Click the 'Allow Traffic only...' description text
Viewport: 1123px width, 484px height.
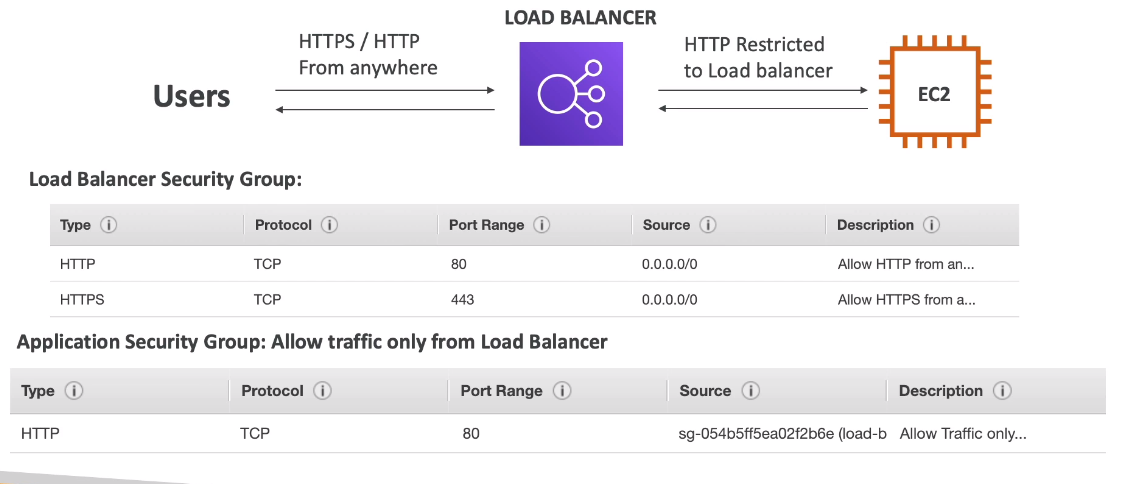[963, 434]
